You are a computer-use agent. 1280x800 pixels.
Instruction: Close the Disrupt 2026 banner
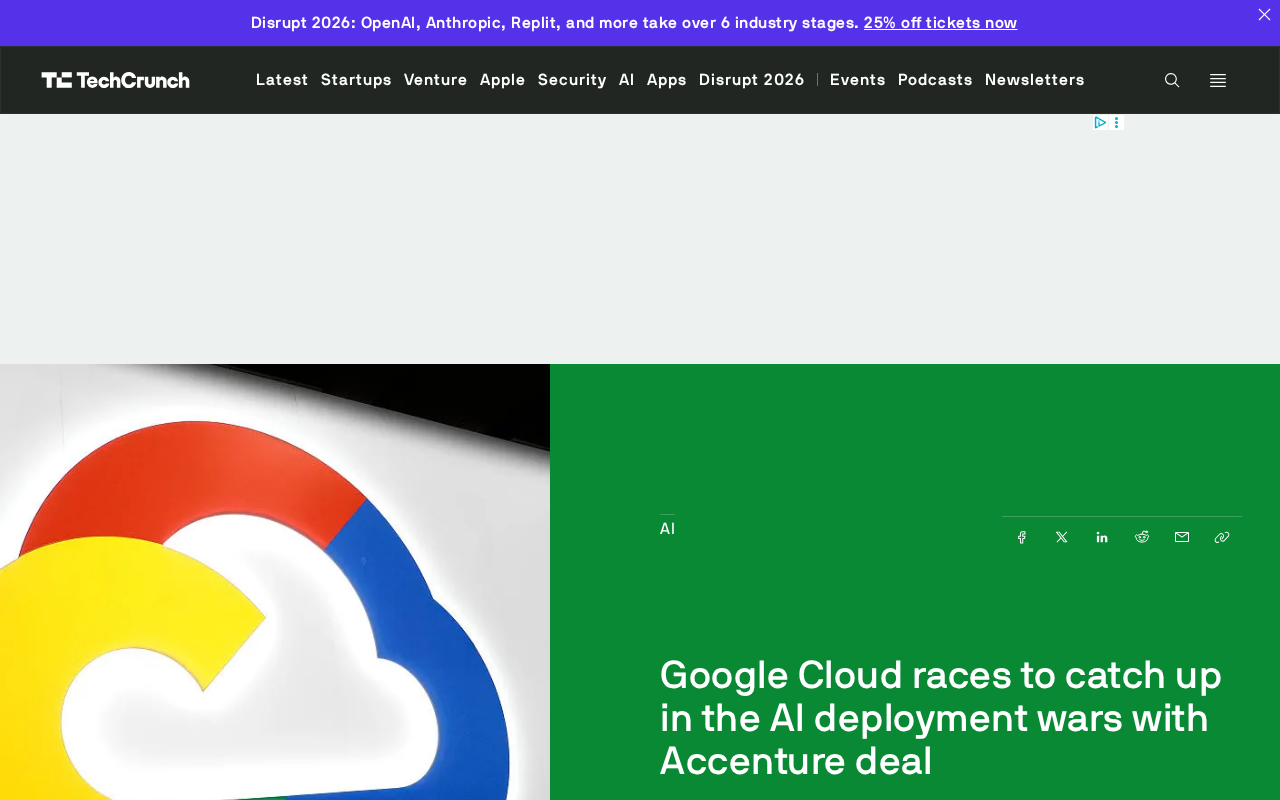(1264, 14)
